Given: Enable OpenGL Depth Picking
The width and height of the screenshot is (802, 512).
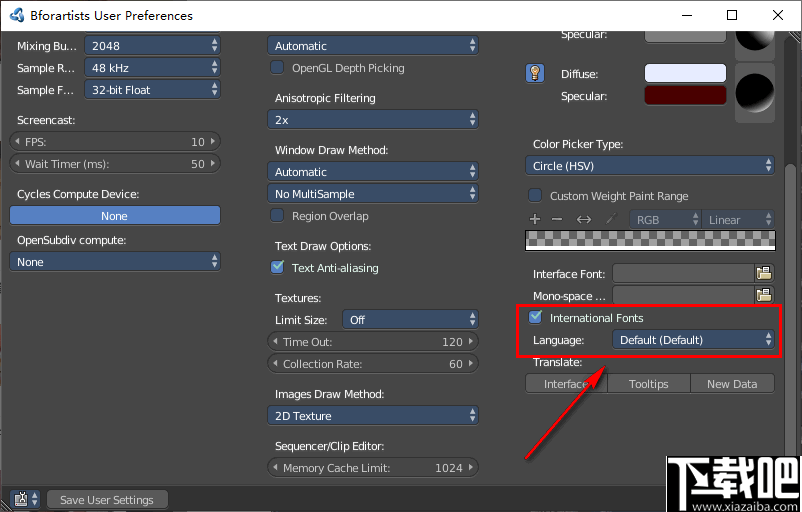Looking at the screenshot, I should point(278,68).
